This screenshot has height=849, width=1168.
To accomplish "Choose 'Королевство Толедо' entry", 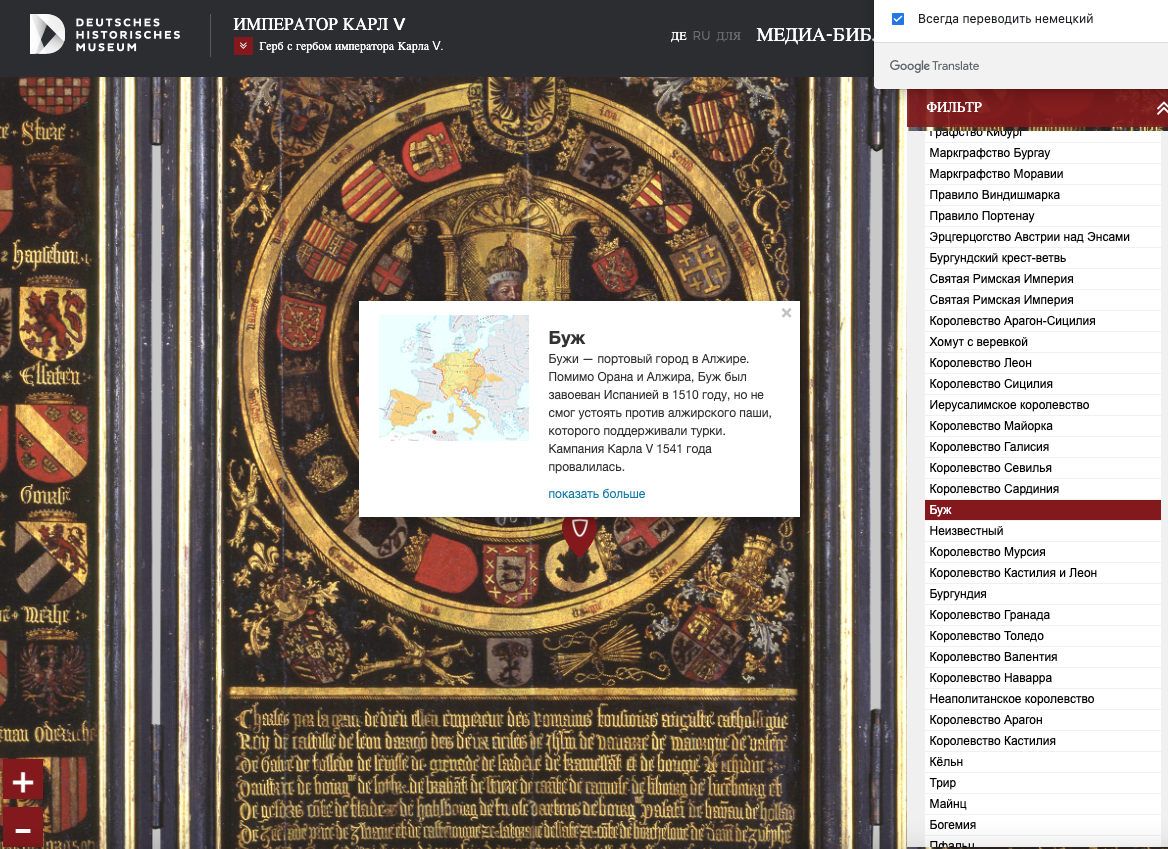I will [x=1043, y=635].
